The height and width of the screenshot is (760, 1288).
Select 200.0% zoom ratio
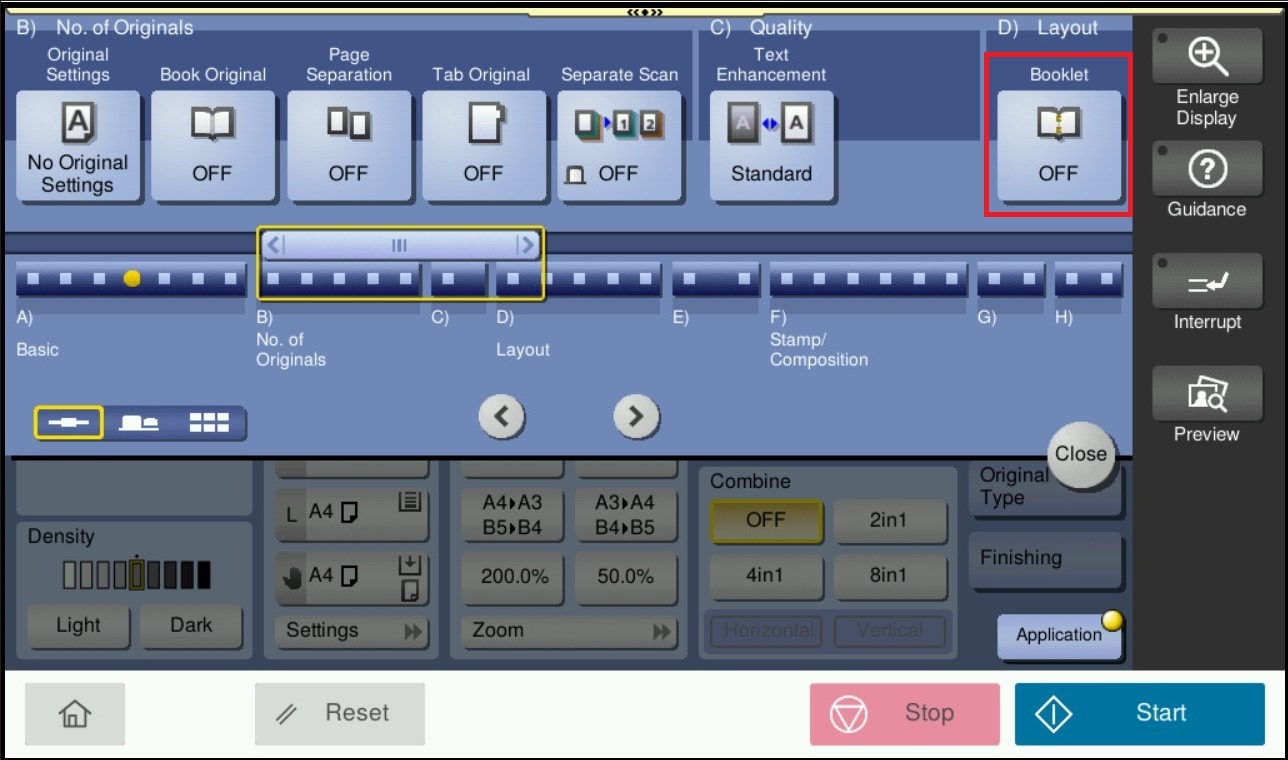[x=512, y=578]
